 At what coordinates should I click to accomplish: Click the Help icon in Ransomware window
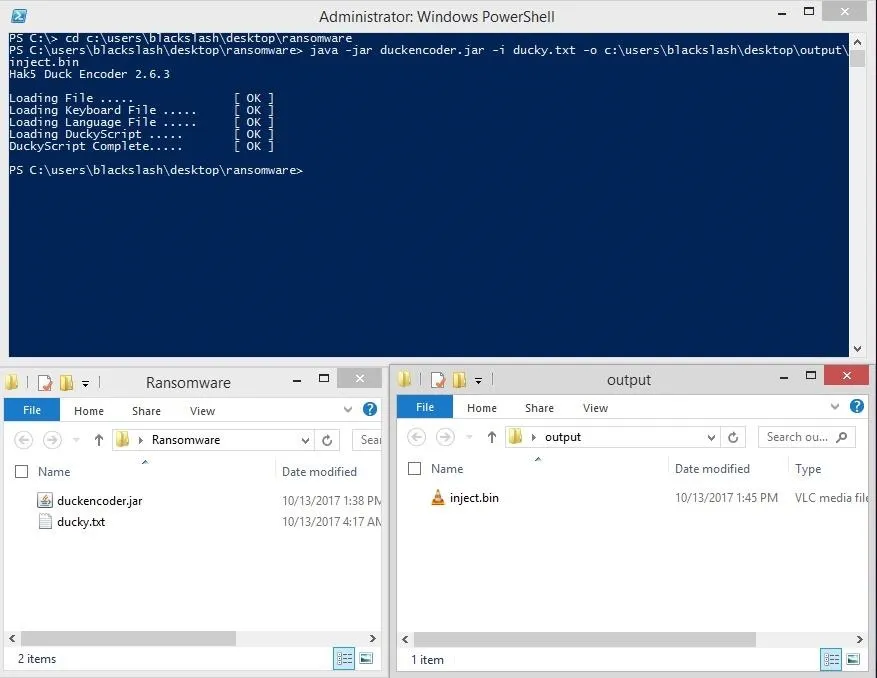[370, 409]
